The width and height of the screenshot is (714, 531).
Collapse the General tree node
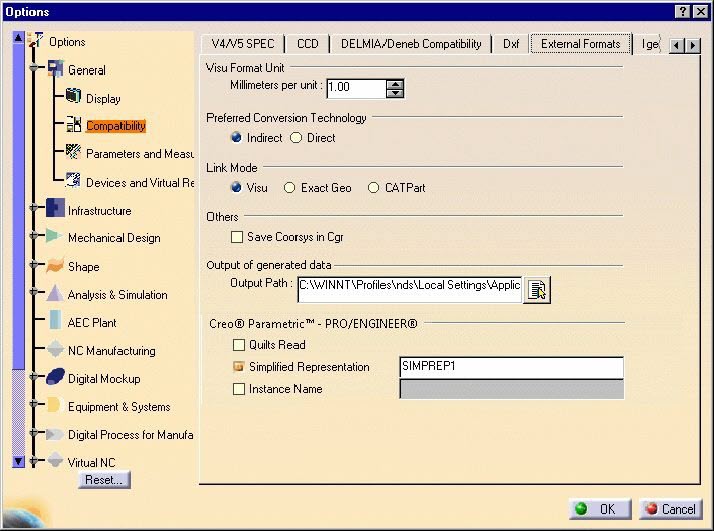[x=35, y=70]
